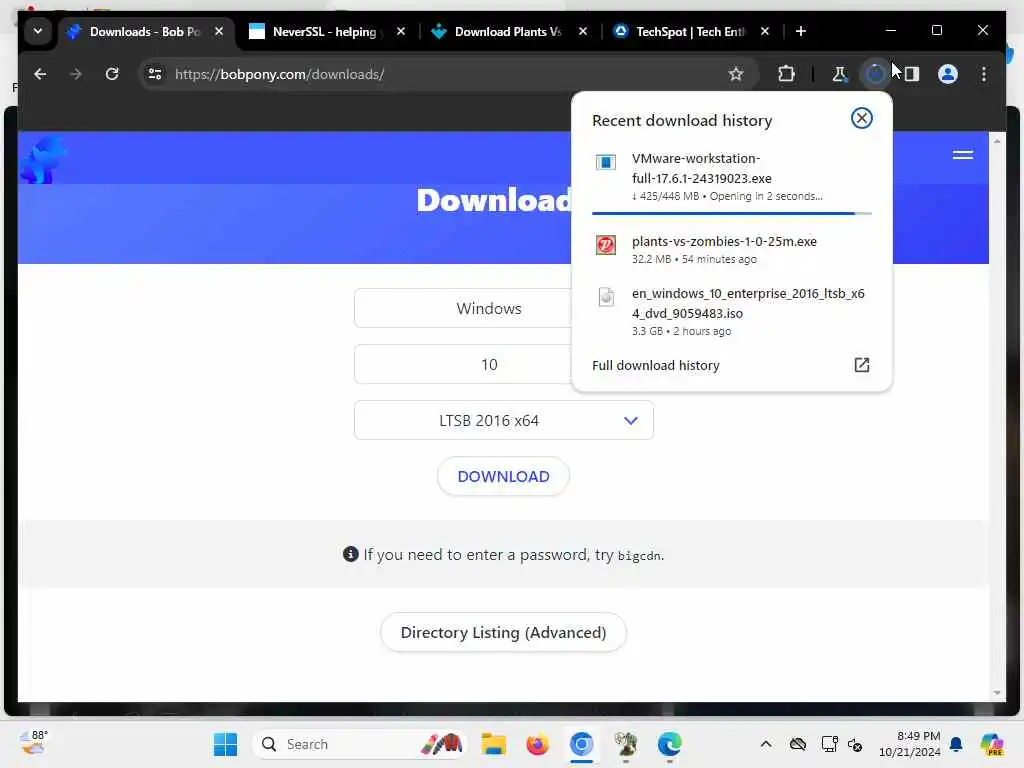Image resolution: width=1024 pixels, height=768 pixels.
Task: Select the VMware-workstation download entry
Action: click(731, 178)
